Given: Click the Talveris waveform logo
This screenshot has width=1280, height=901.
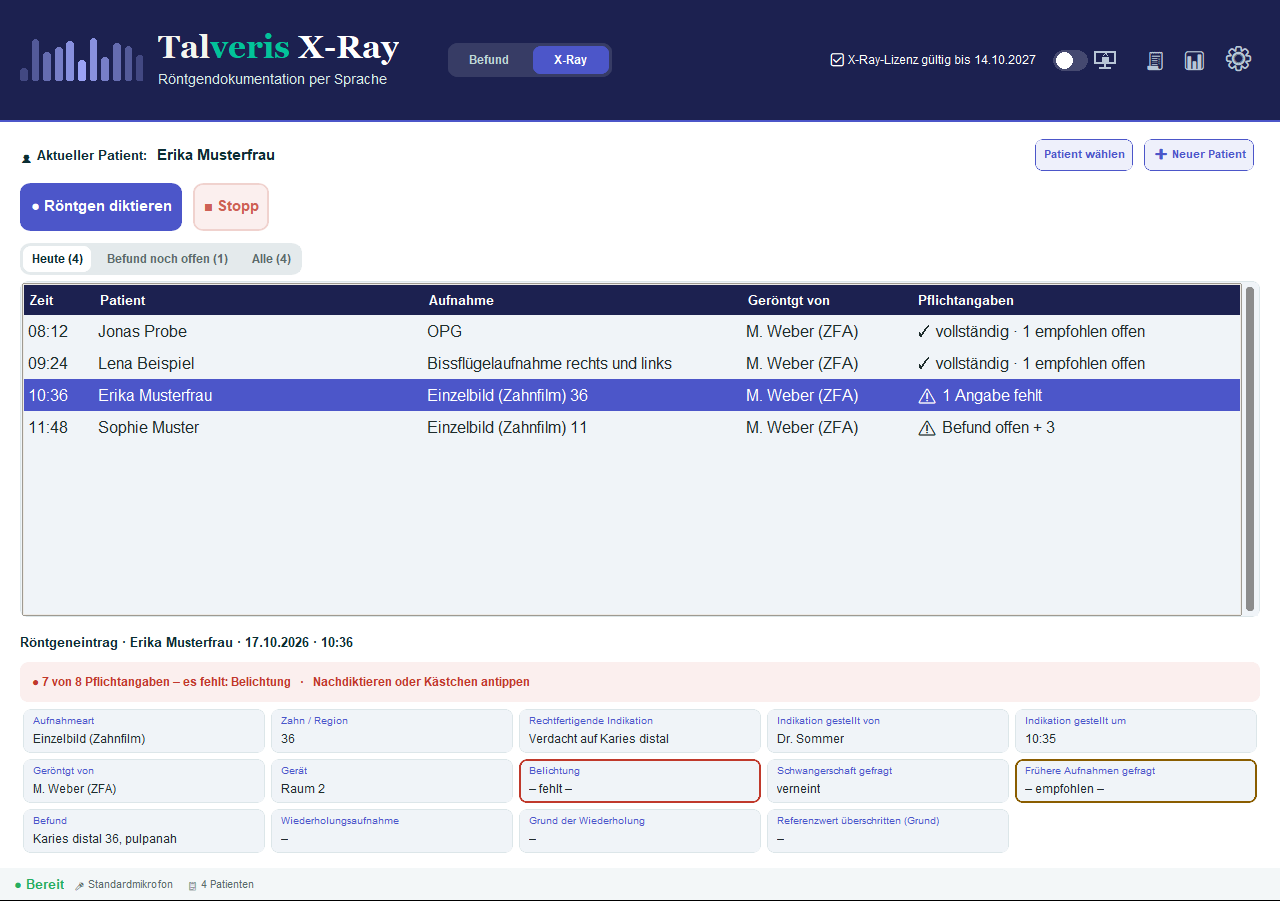Looking at the screenshot, I should 81,60.
